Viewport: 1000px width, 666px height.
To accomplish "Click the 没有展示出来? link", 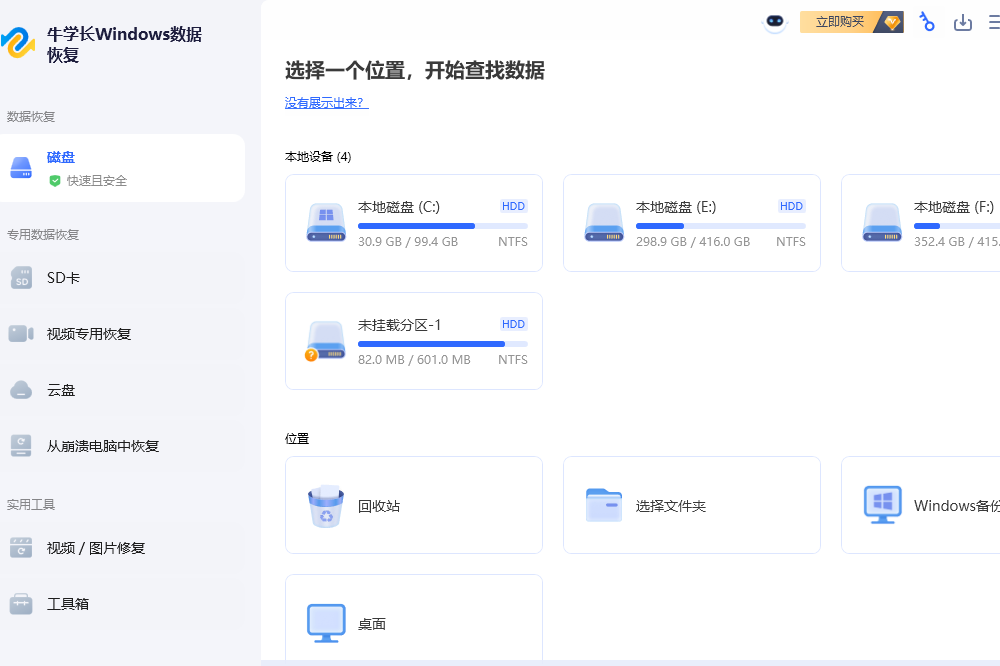I will (326, 103).
